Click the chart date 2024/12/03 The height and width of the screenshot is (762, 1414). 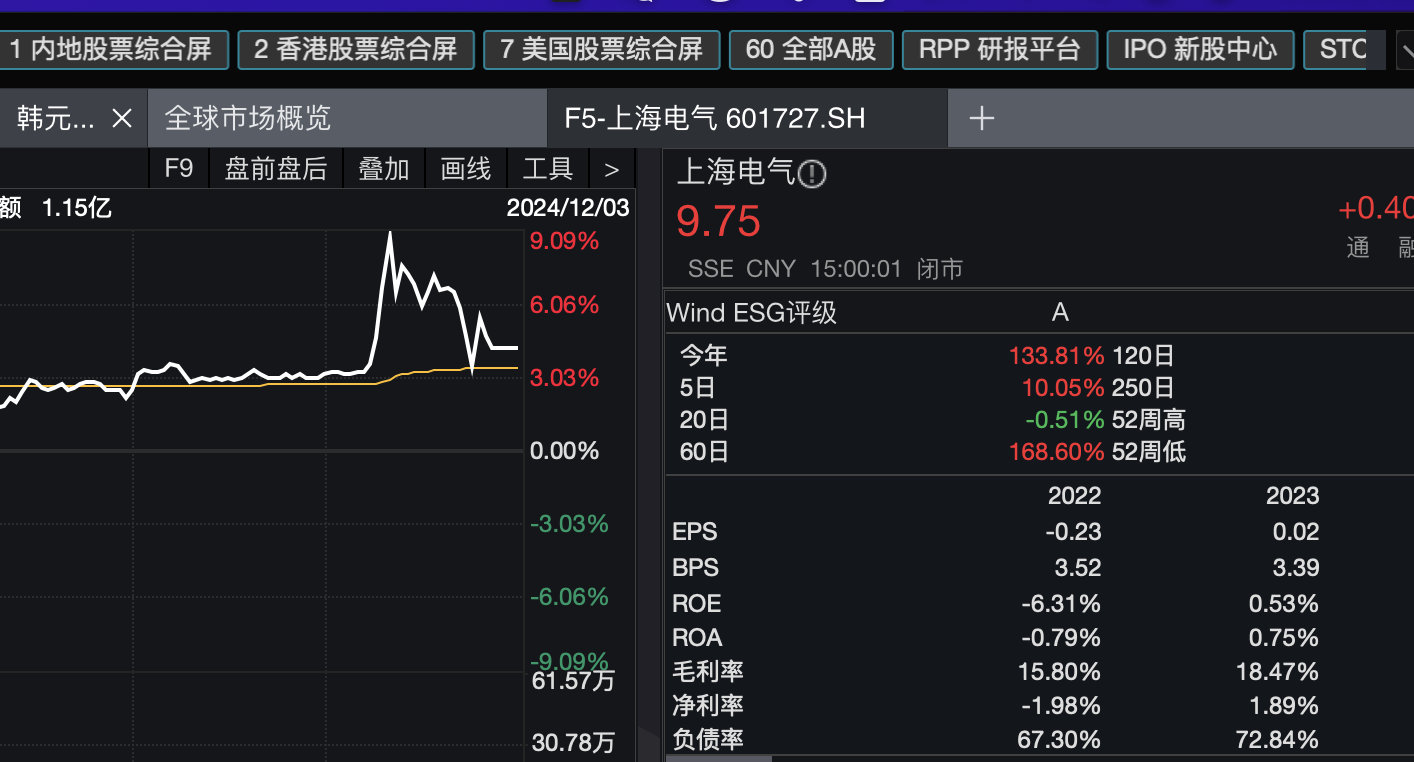tap(568, 208)
